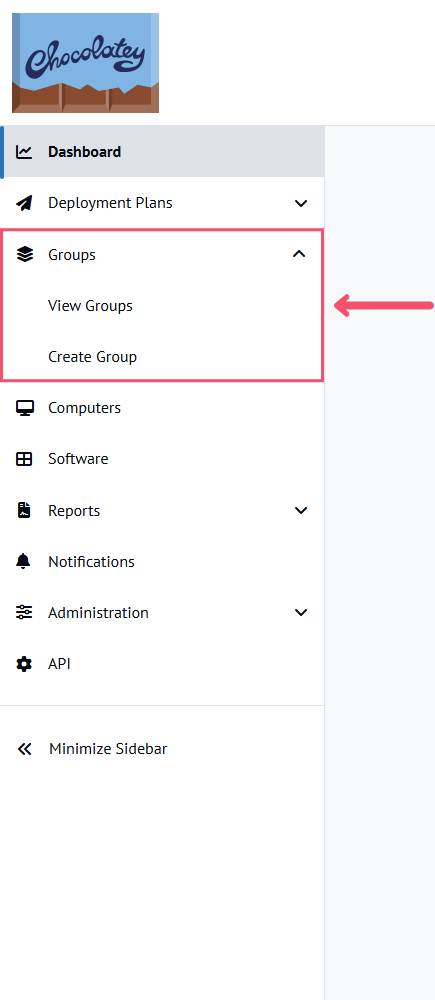
Task: Click Minimize Sidebar text
Action: [108, 749]
